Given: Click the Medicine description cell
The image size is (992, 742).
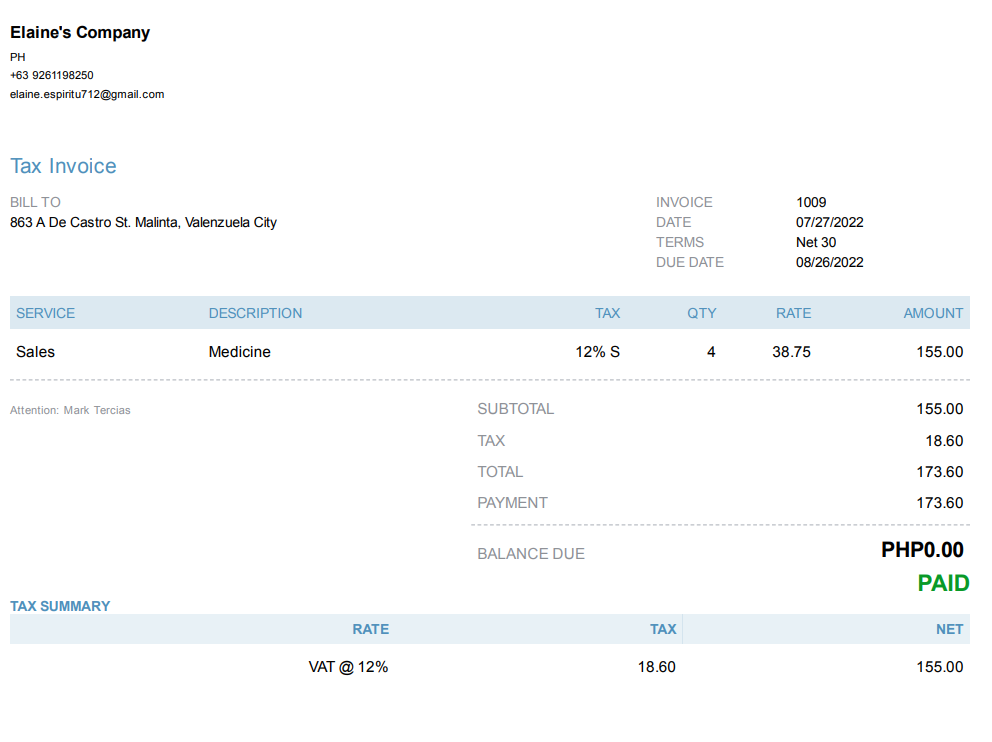Looking at the screenshot, I should pyautogui.click(x=239, y=352).
